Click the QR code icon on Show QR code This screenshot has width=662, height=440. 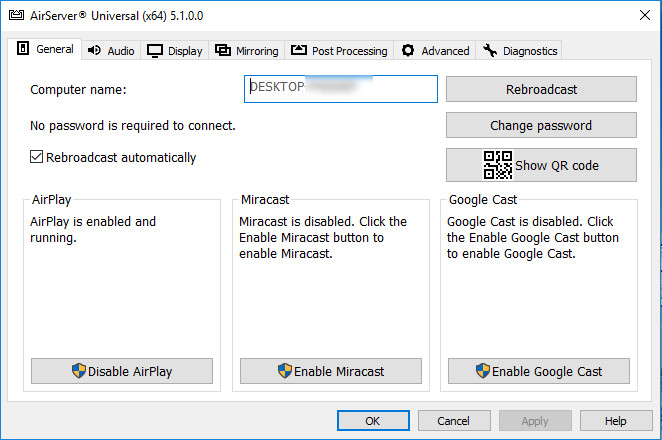coord(498,165)
